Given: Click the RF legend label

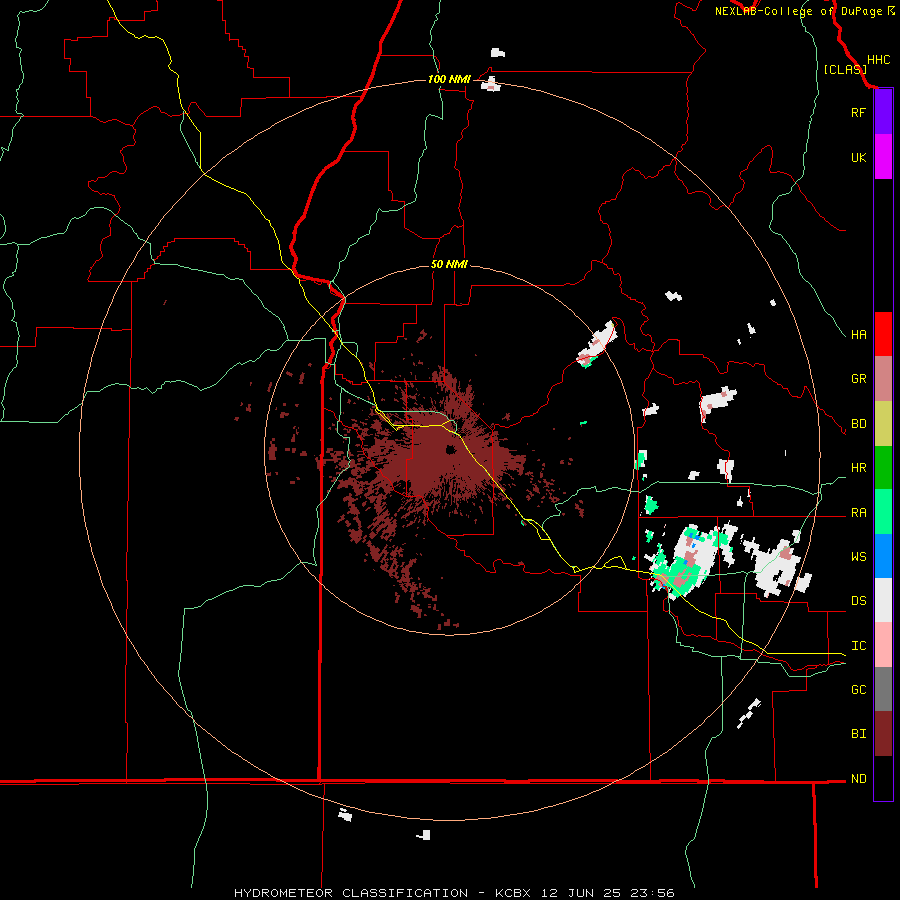Looking at the screenshot, I should [x=858, y=112].
